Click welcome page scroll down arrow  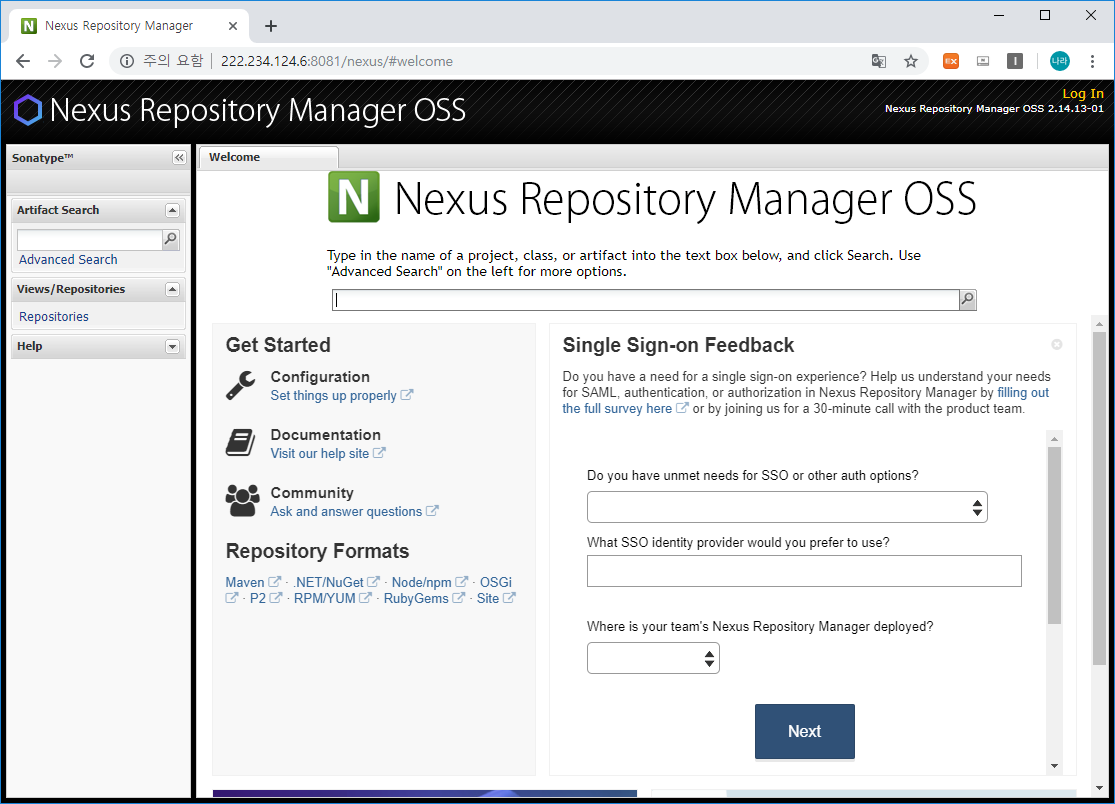(x=1099, y=788)
